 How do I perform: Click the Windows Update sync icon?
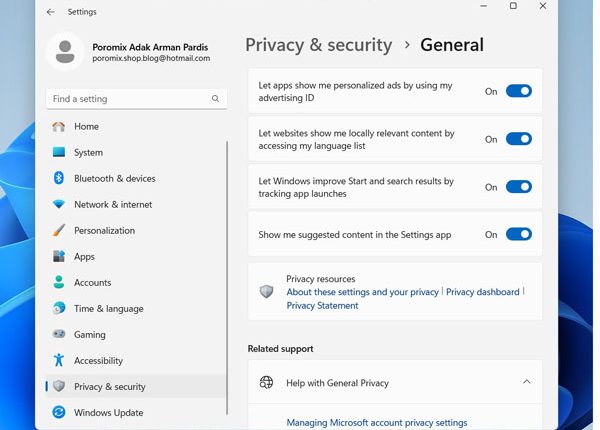coord(59,412)
